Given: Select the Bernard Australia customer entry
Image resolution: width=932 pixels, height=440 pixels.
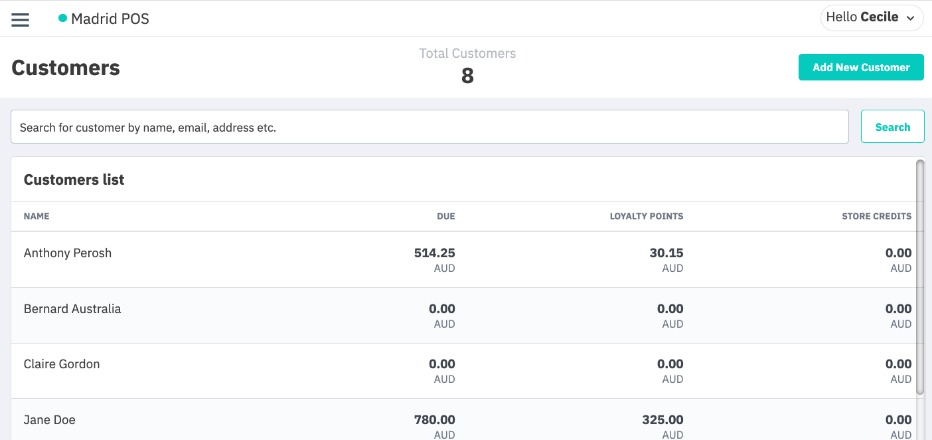Looking at the screenshot, I should (72, 309).
